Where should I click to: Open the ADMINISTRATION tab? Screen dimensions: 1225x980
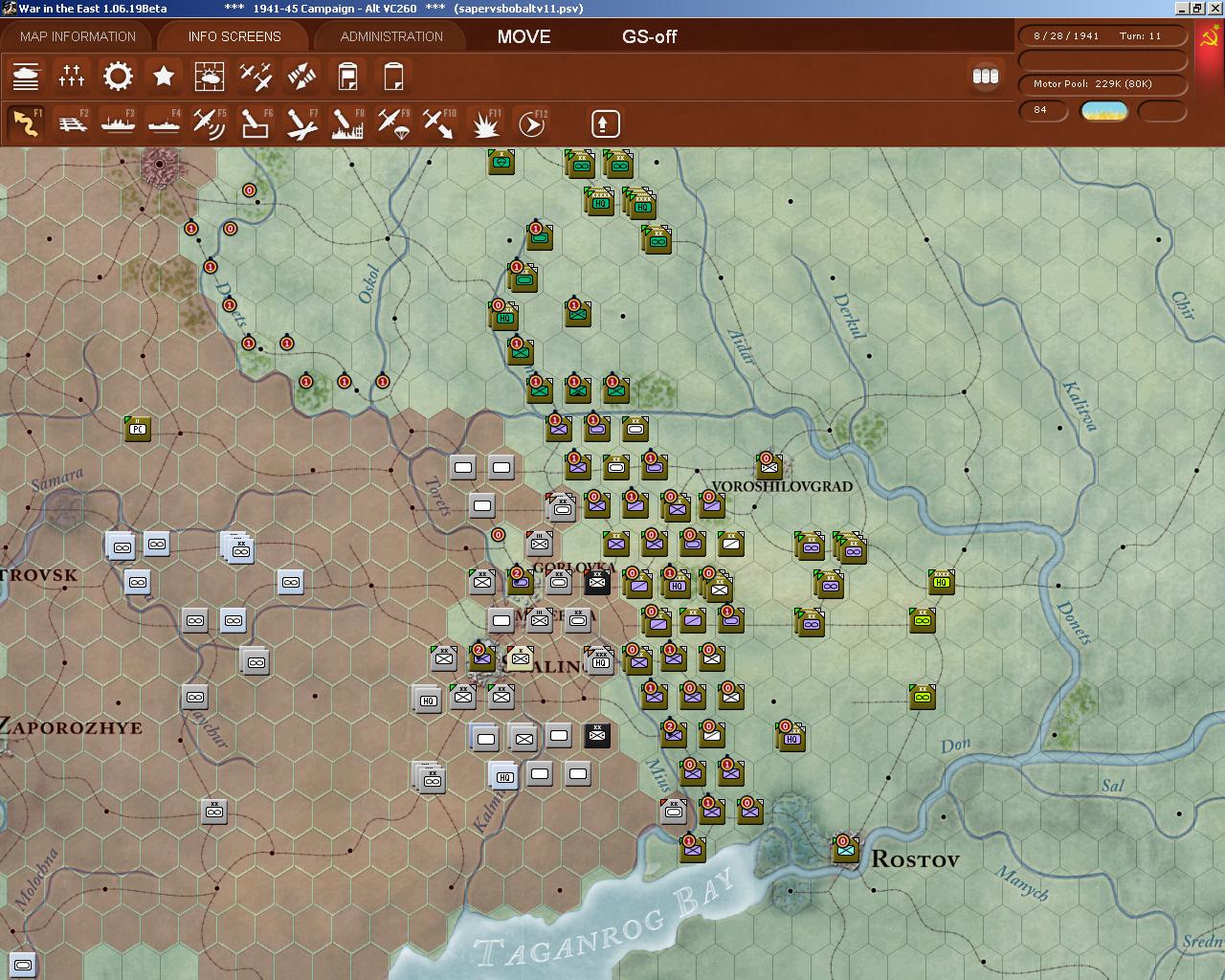tap(391, 36)
